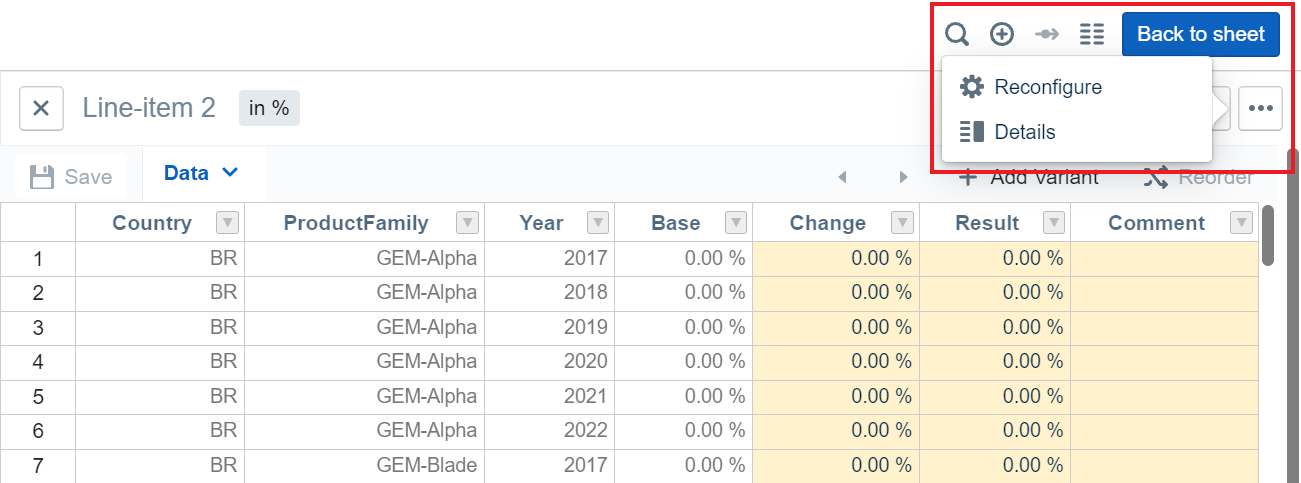Click Add Variant button
The height and width of the screenshot is (483, 1301).
click(1030, 177)
